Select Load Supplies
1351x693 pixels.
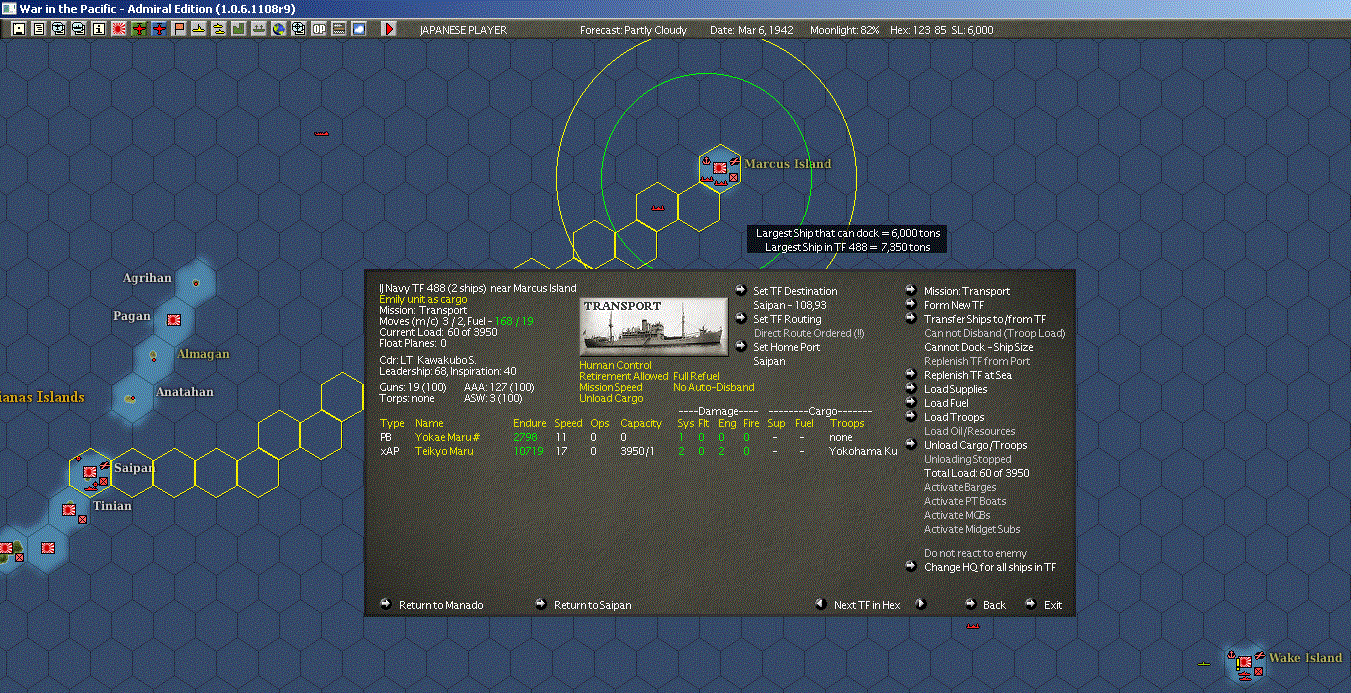click(x=955, y=389)
